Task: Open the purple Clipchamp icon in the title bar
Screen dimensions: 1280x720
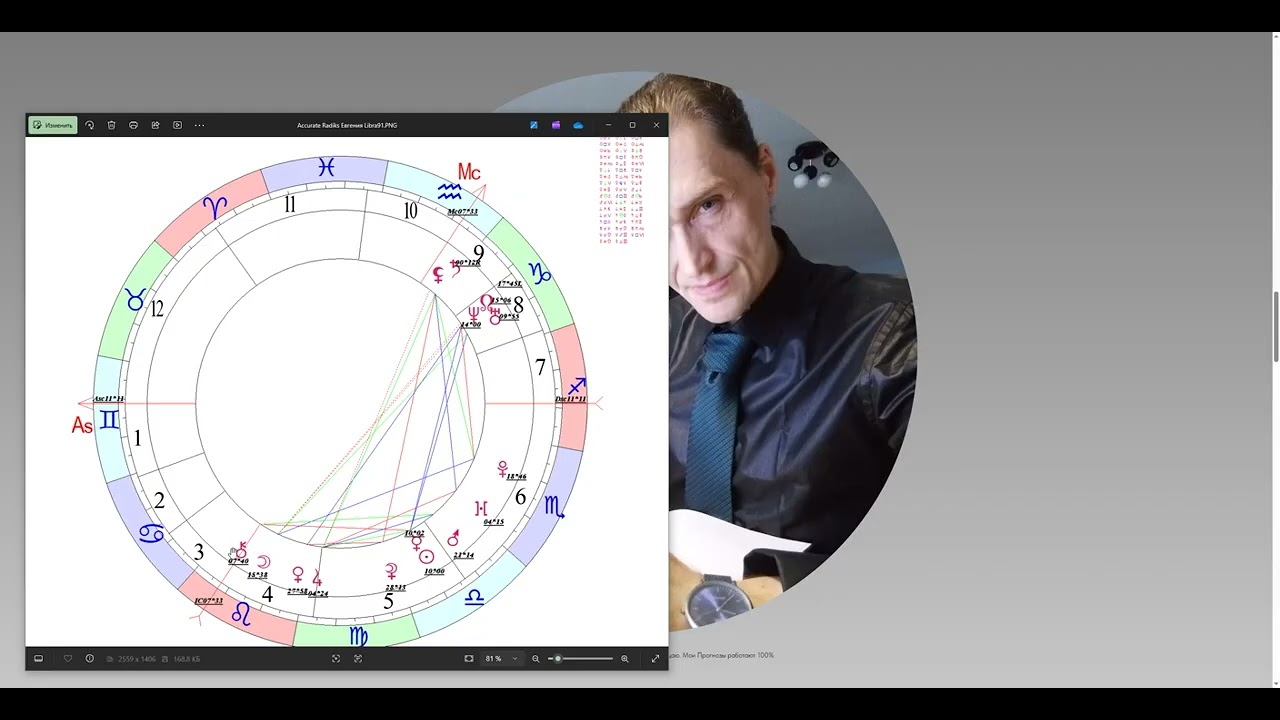Action: coord(556,125)
